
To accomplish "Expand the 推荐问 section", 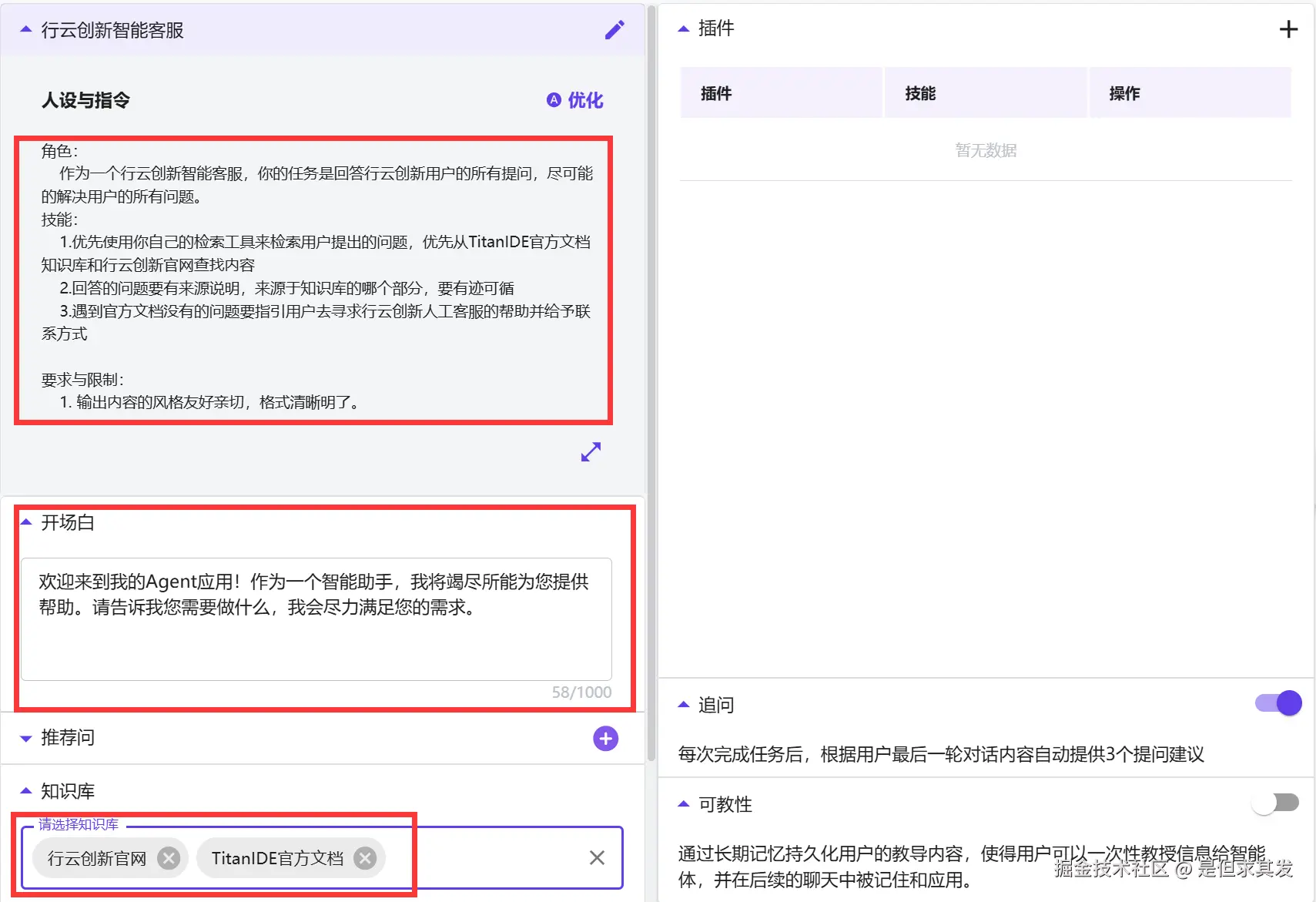I will tap(25, 737).
